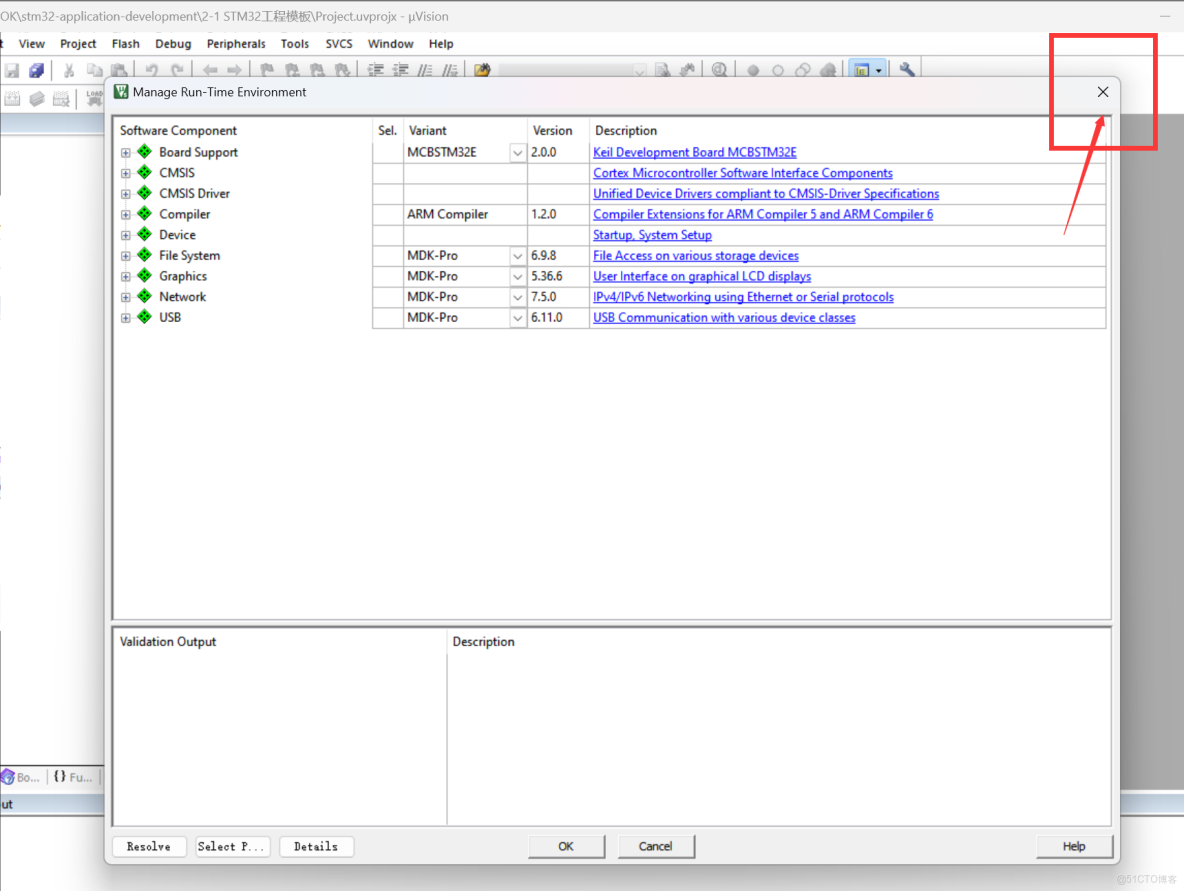Close the Manage Run-Time Environment dialog
The image size is (1184, 891).
(1102, 92)
